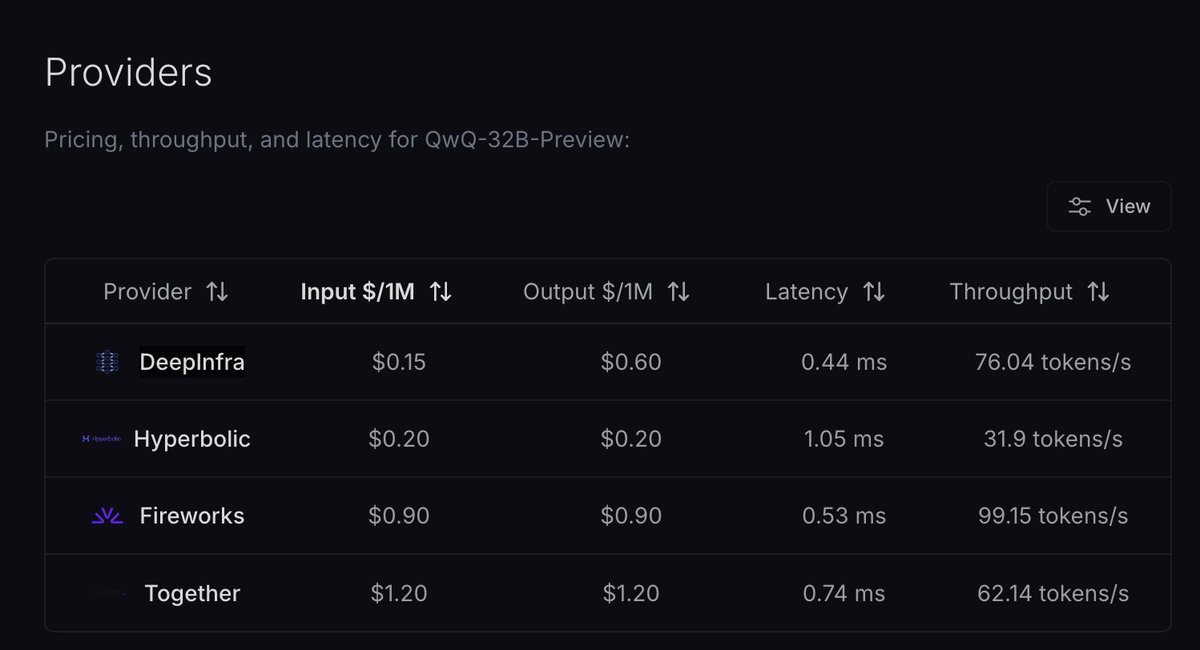Sort by Output $/1M arrows icon
1200x650 pixels.
[x=679, y=292]
